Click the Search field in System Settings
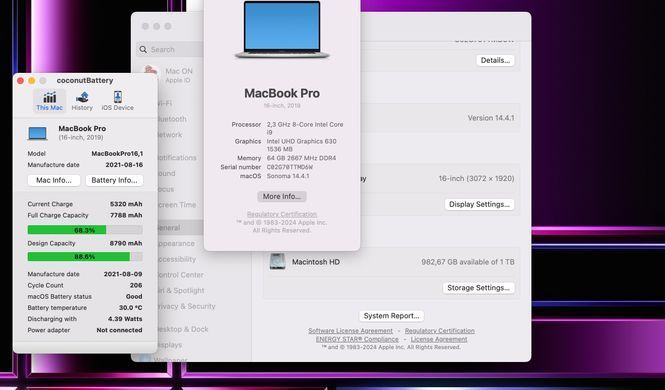 click(170, 50)
